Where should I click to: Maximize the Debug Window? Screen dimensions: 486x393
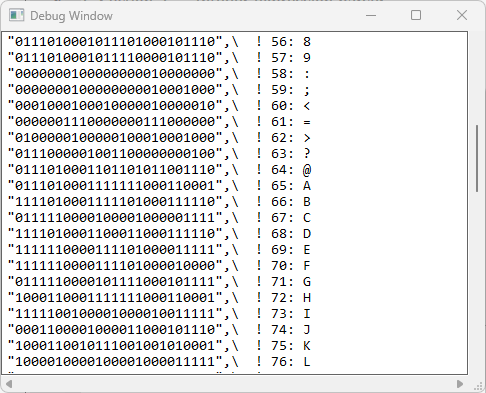click(416, 15)
